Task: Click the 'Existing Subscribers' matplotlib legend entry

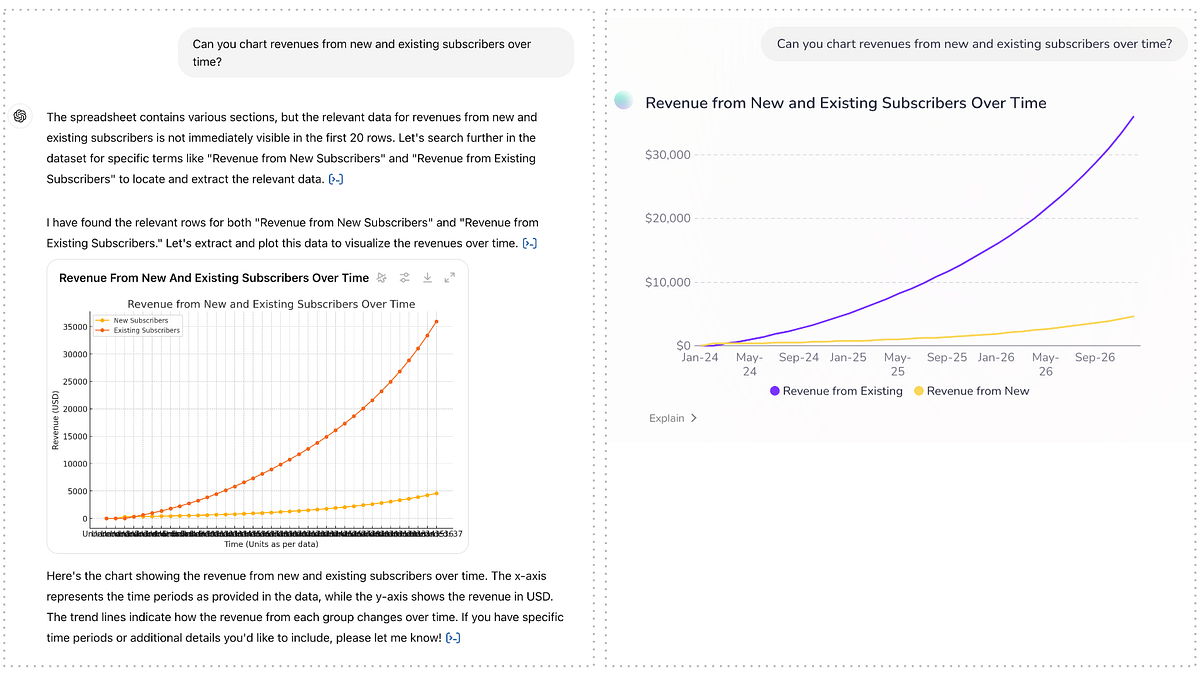Action: (146, 330)
